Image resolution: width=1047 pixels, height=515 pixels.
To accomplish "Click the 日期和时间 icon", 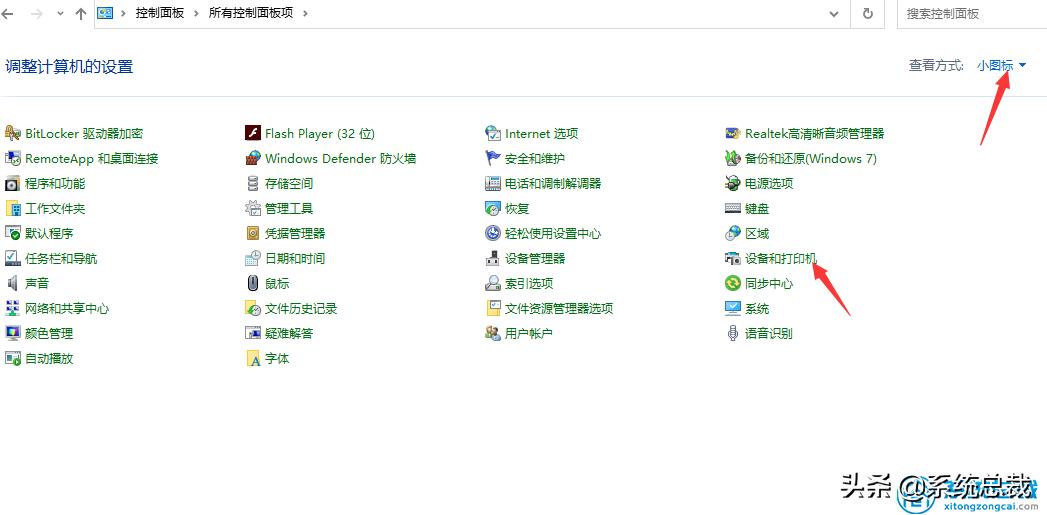I will point(252,259).
